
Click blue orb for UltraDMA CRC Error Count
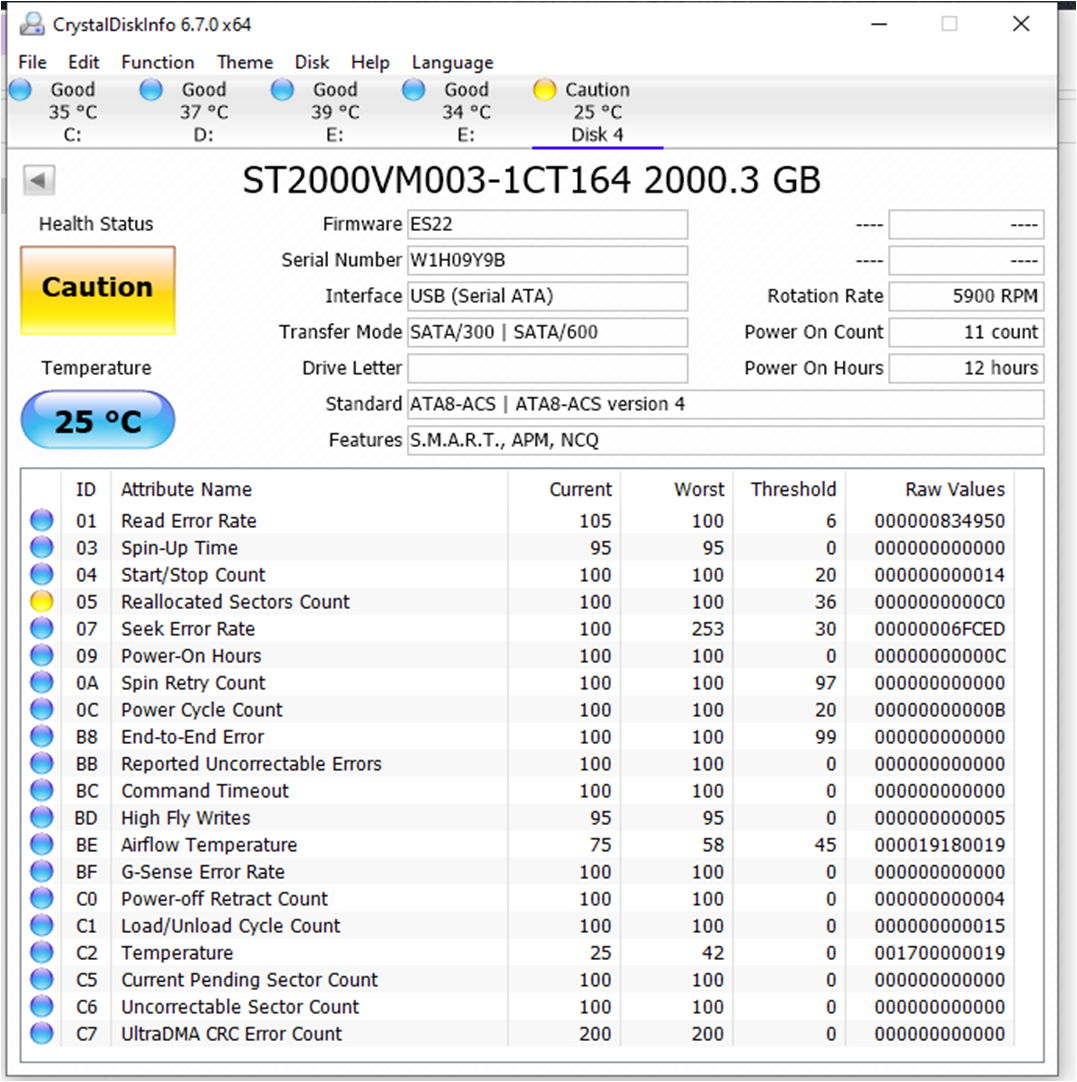42,1033
